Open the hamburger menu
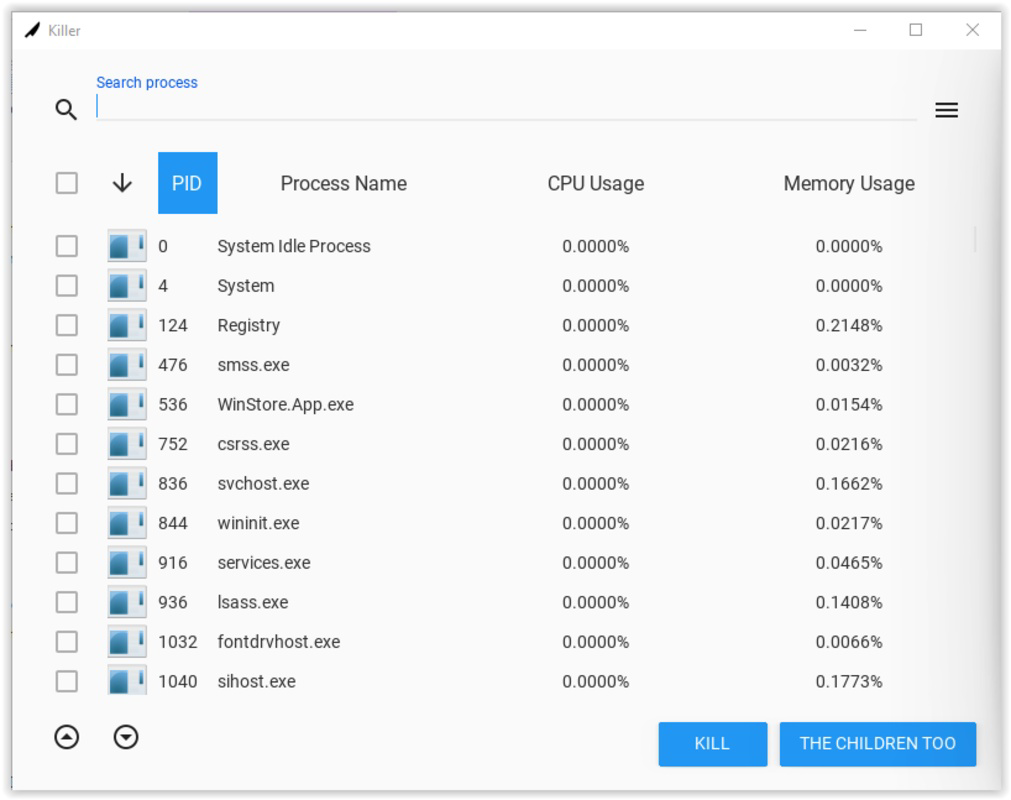This screenshot has width=1011, height=800. click(946, 110)
